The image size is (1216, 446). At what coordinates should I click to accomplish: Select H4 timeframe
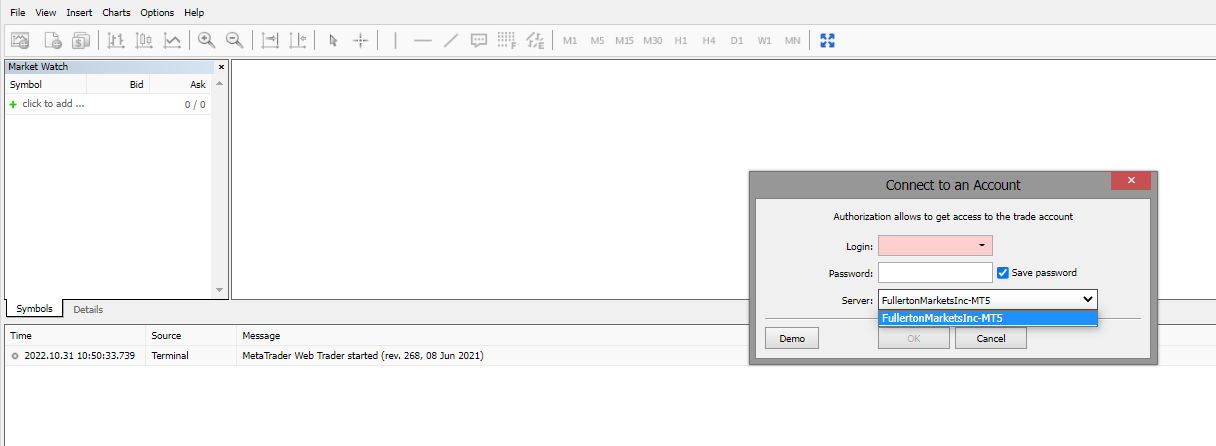coord(709,41)
